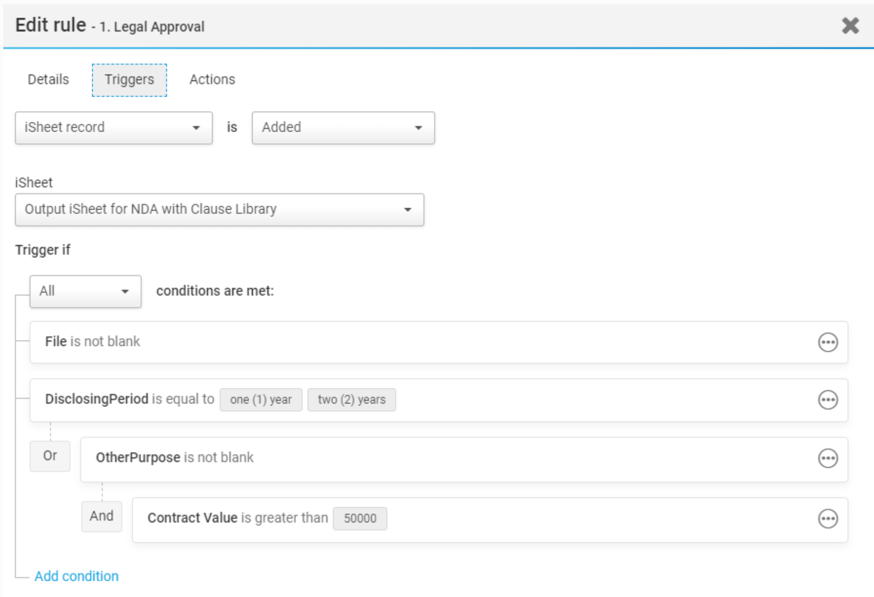Open the Output iSheet for NDA dropdown
This screenshot has width=874, height=597.
[219, 210]
